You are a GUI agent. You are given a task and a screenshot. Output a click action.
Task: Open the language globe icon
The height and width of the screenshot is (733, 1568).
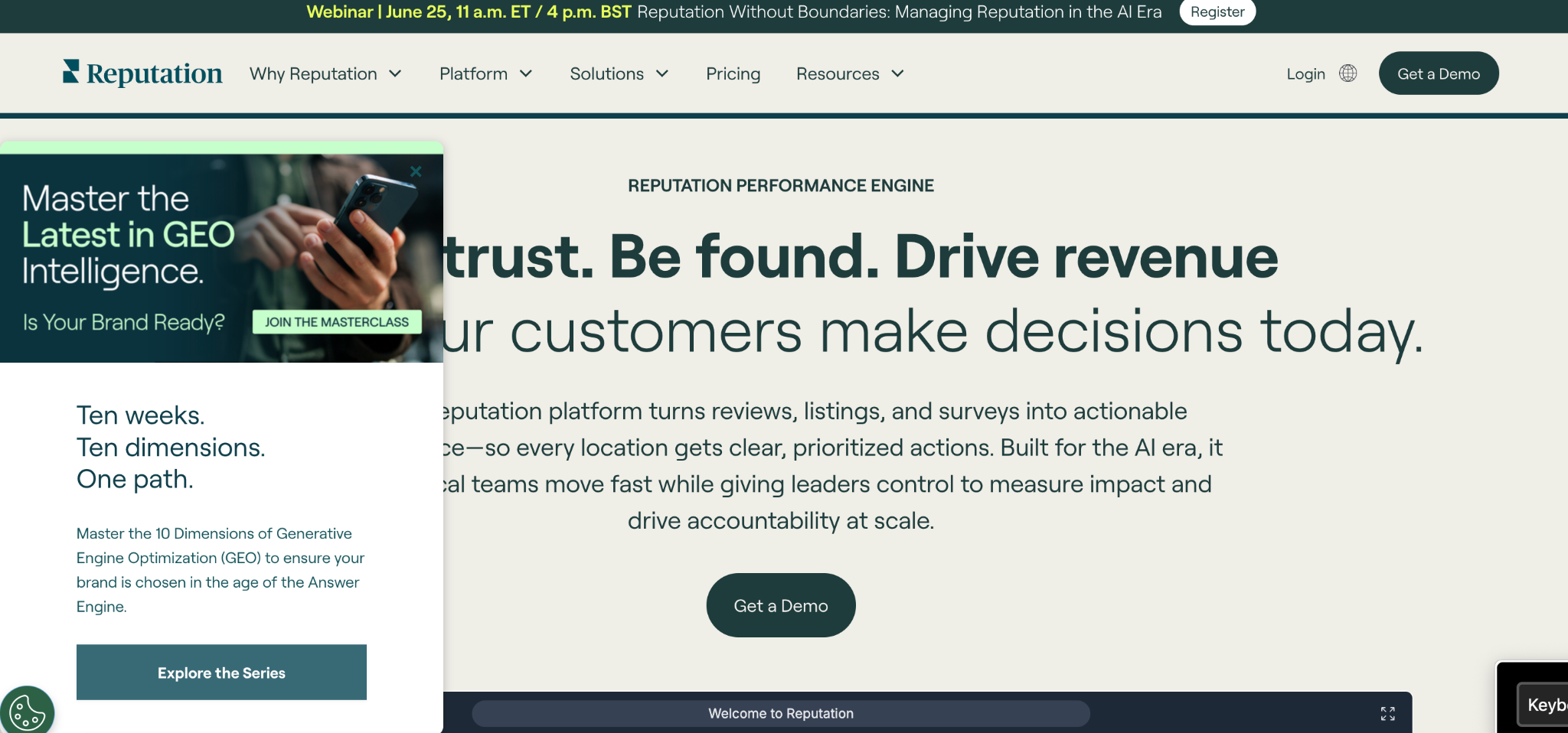1347,73
